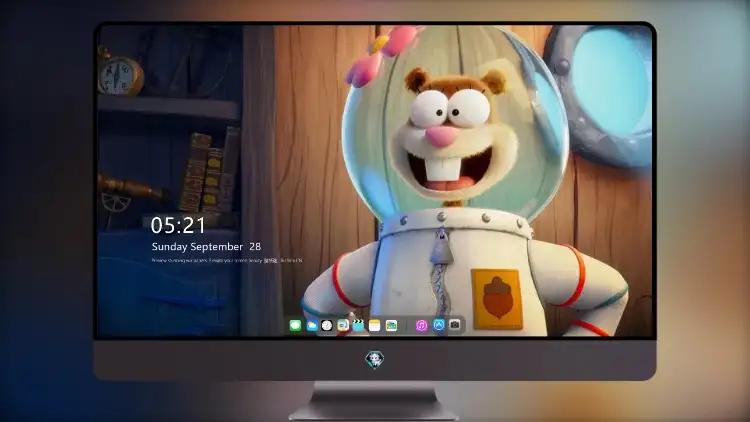This screenshot has height=422, width=750.
Task: Click the Sunday September 28 date
Action: click(206, 247)
